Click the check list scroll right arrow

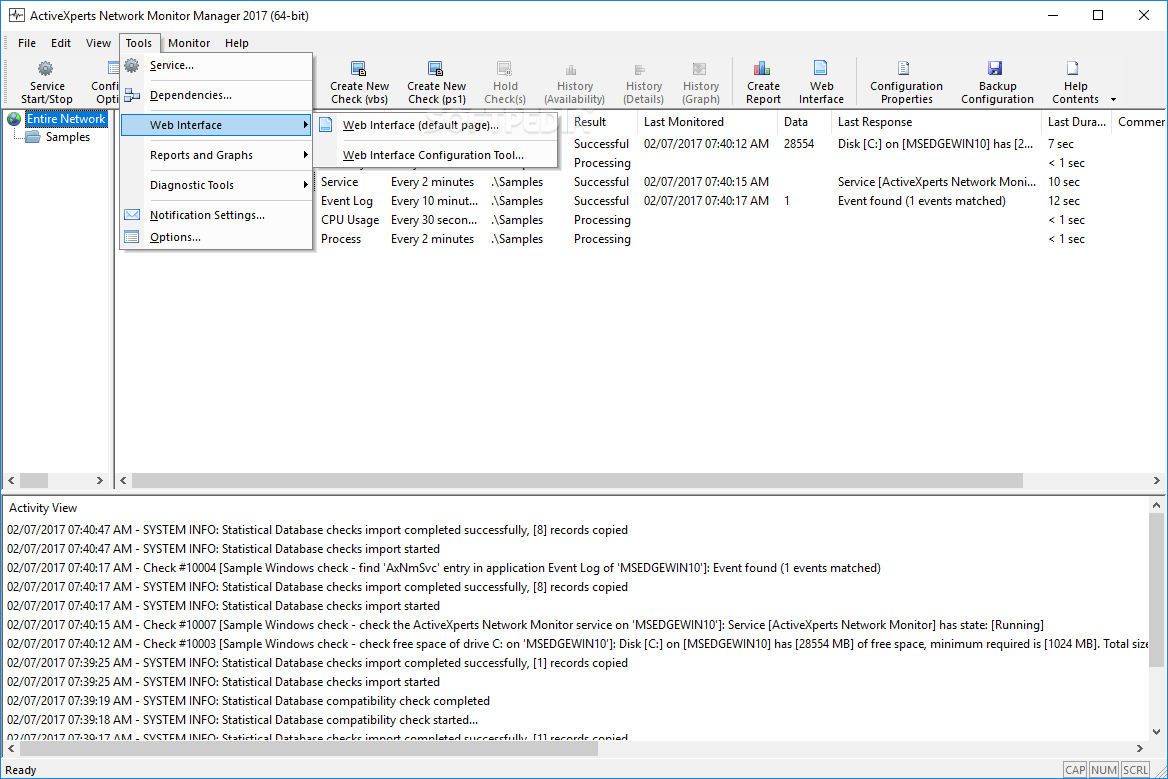click(x=1156, y=481)
